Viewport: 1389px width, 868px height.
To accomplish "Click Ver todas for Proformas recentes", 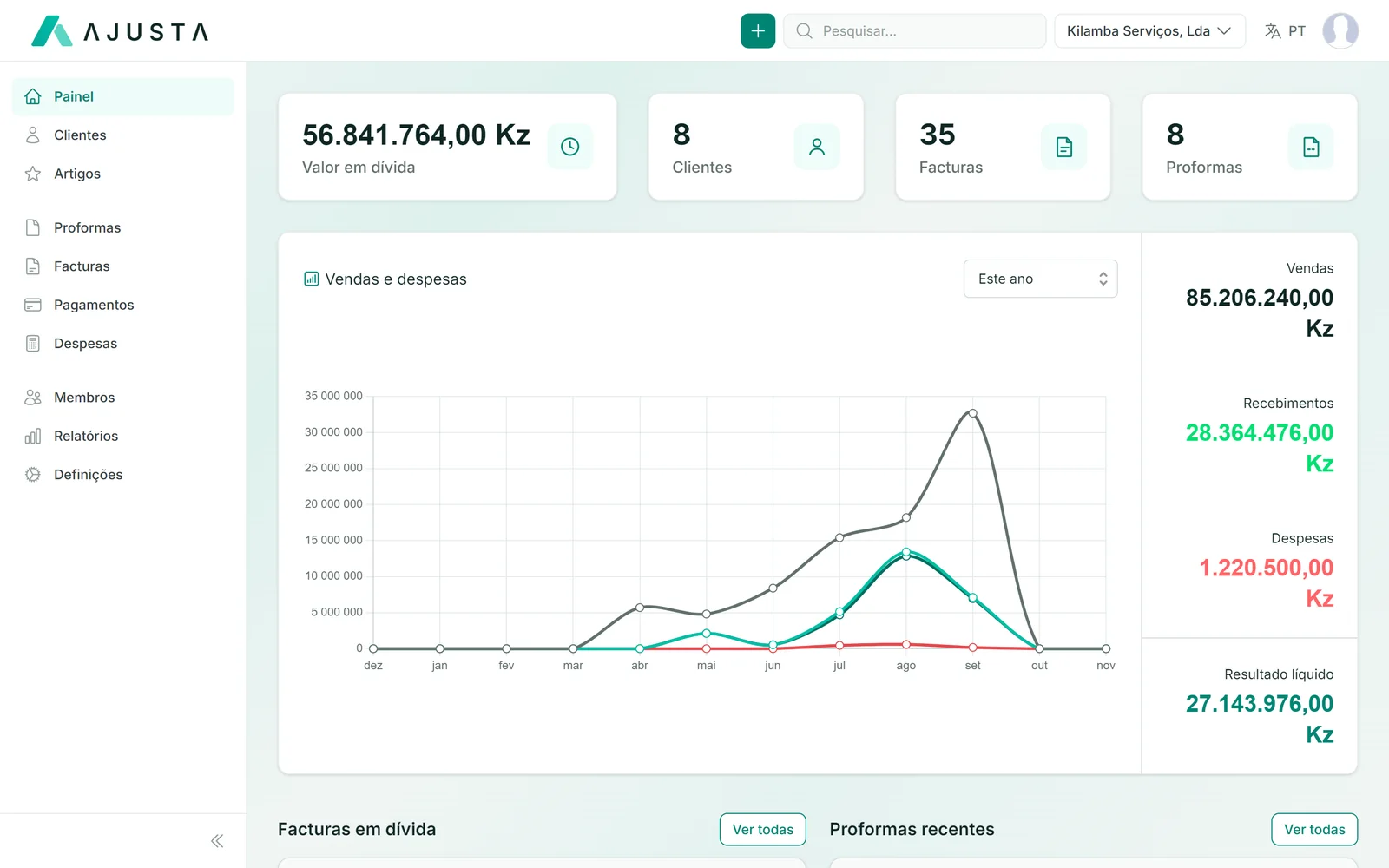I will (x=1314, y=830).
